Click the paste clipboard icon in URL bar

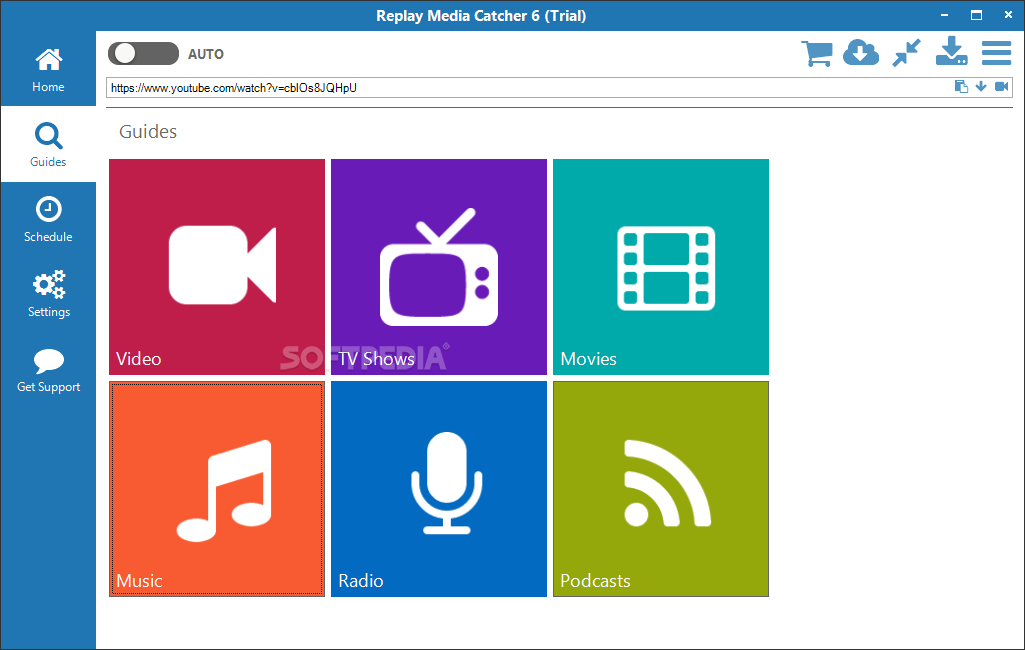[961, 87]
